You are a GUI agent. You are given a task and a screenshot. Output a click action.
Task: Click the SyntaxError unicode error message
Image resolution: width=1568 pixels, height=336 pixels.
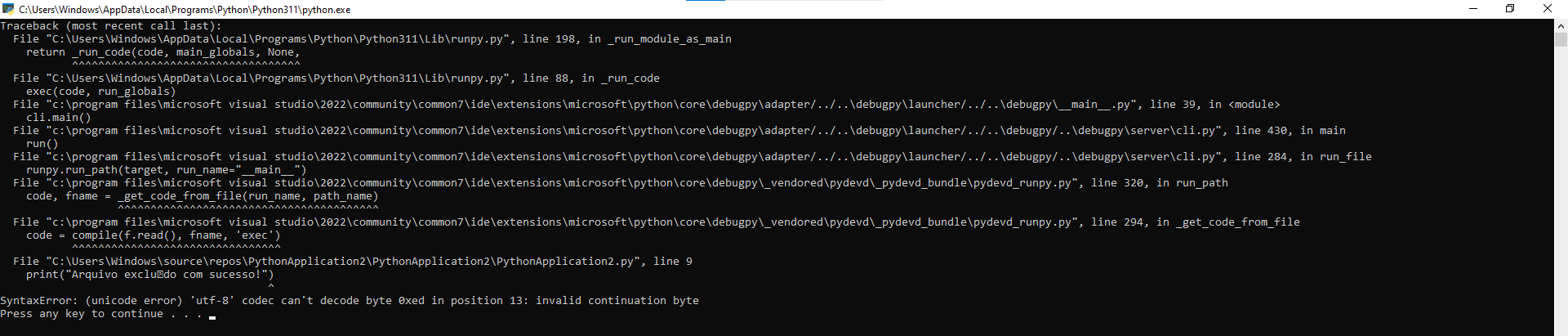point(350,301)
